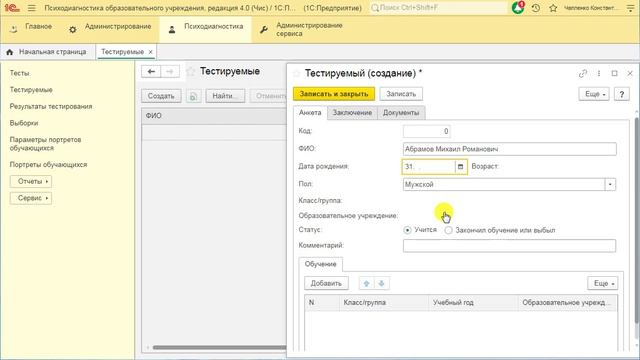Go back with the left arrow button
This screenshot has width=640, height=360.
pyautogui.click(x=151, y=71)
